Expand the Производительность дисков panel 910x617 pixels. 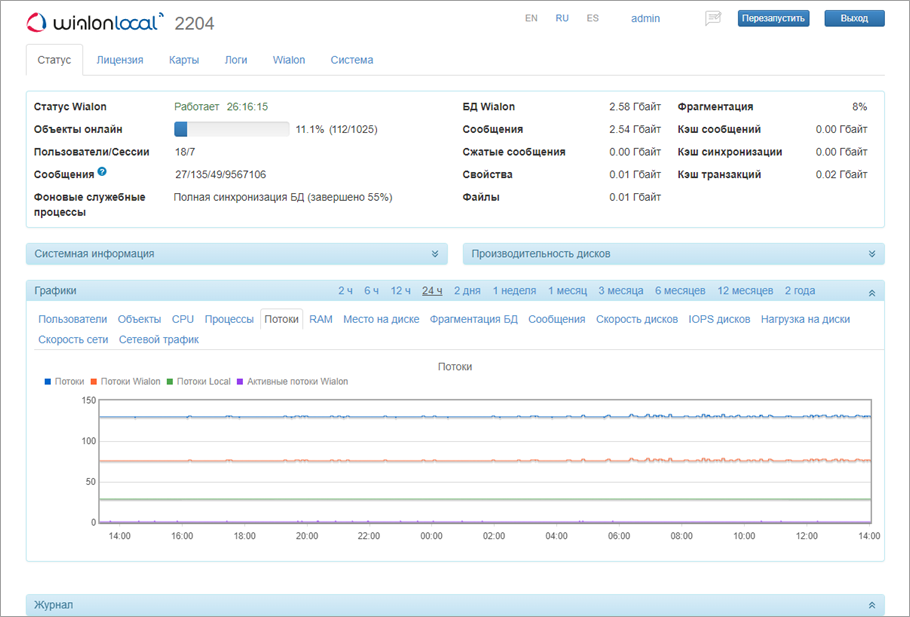[871, 254]
